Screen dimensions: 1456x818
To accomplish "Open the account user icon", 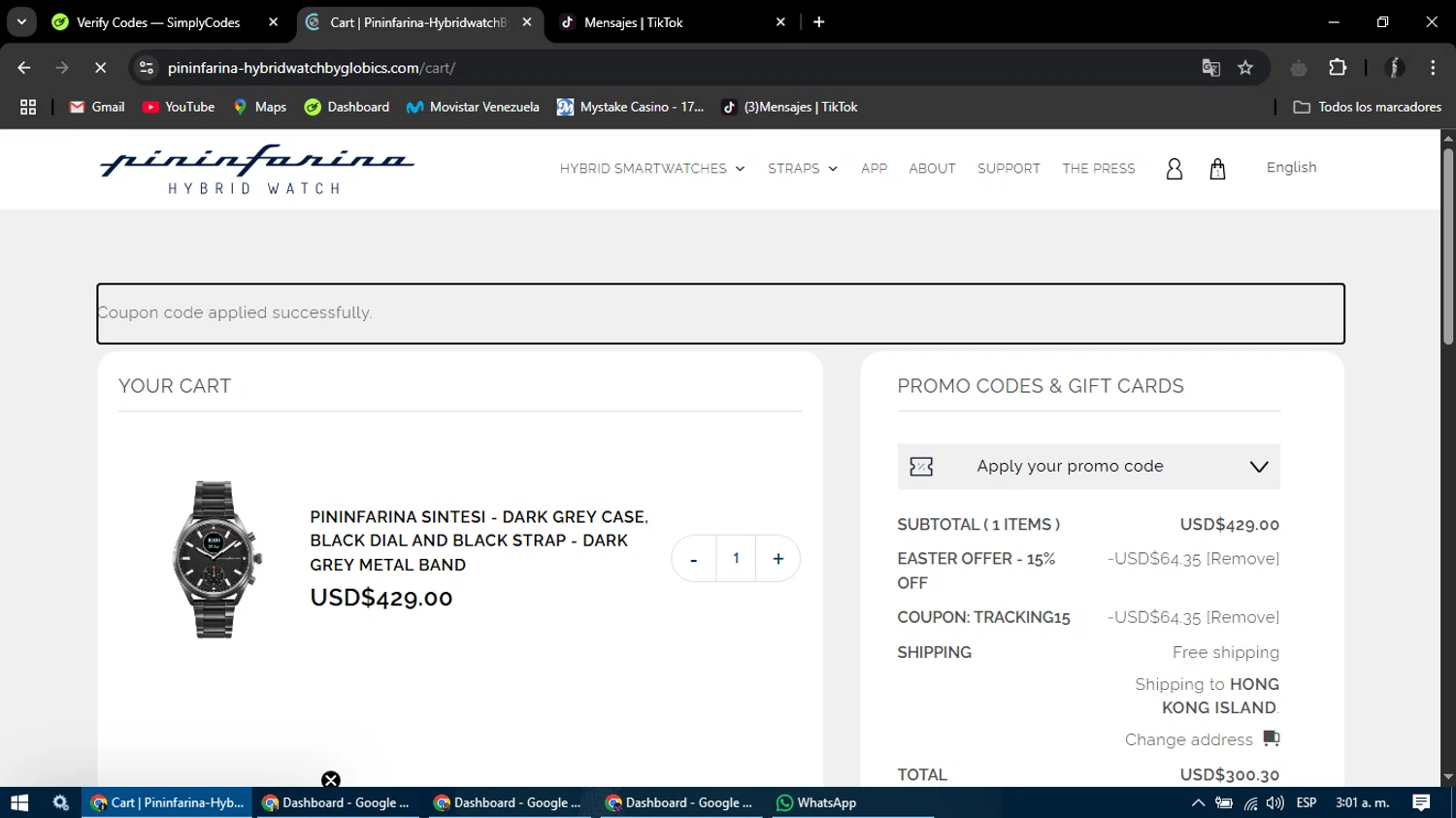I will (1174, 170).
